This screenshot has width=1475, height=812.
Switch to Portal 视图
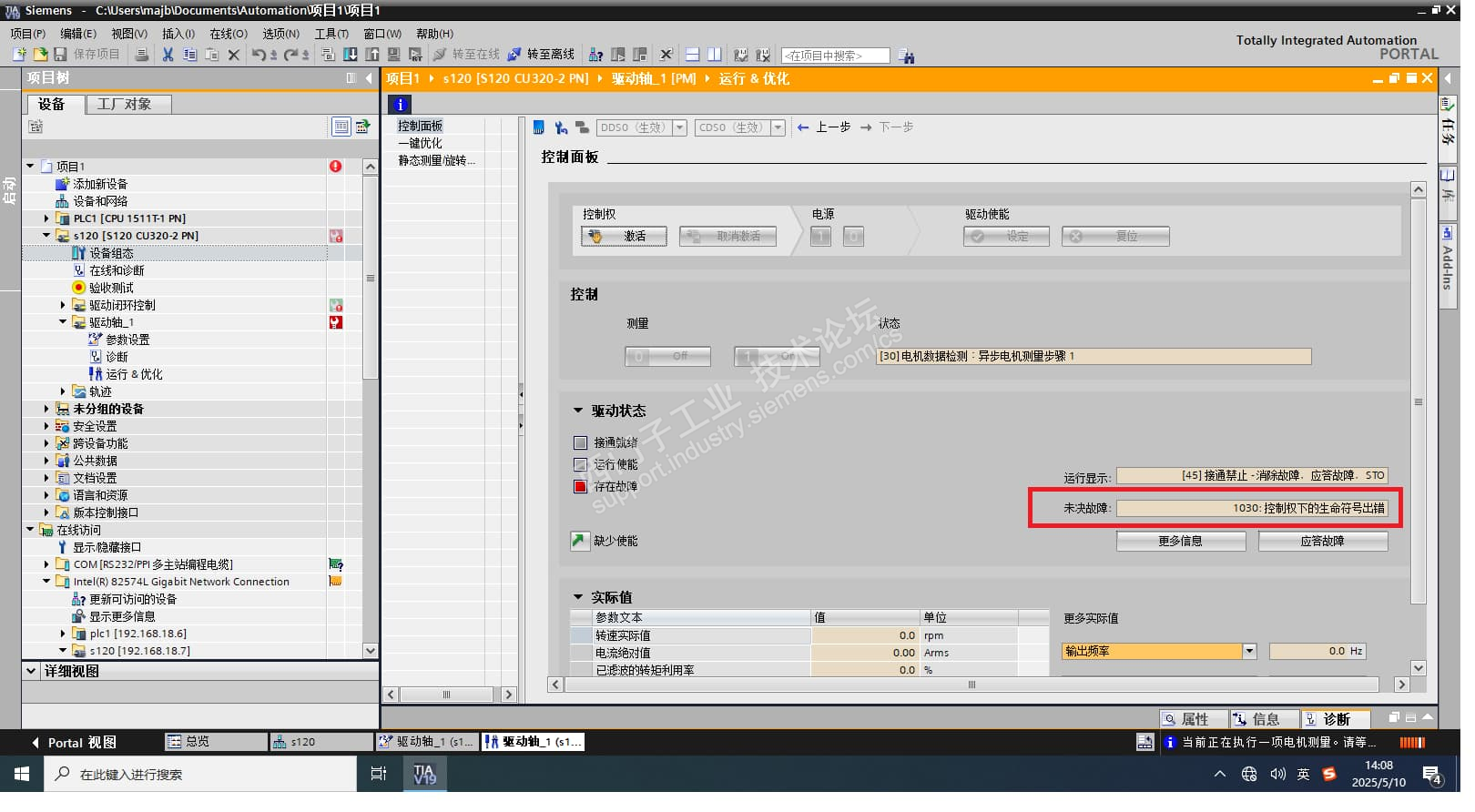click(x=73, y=743)
